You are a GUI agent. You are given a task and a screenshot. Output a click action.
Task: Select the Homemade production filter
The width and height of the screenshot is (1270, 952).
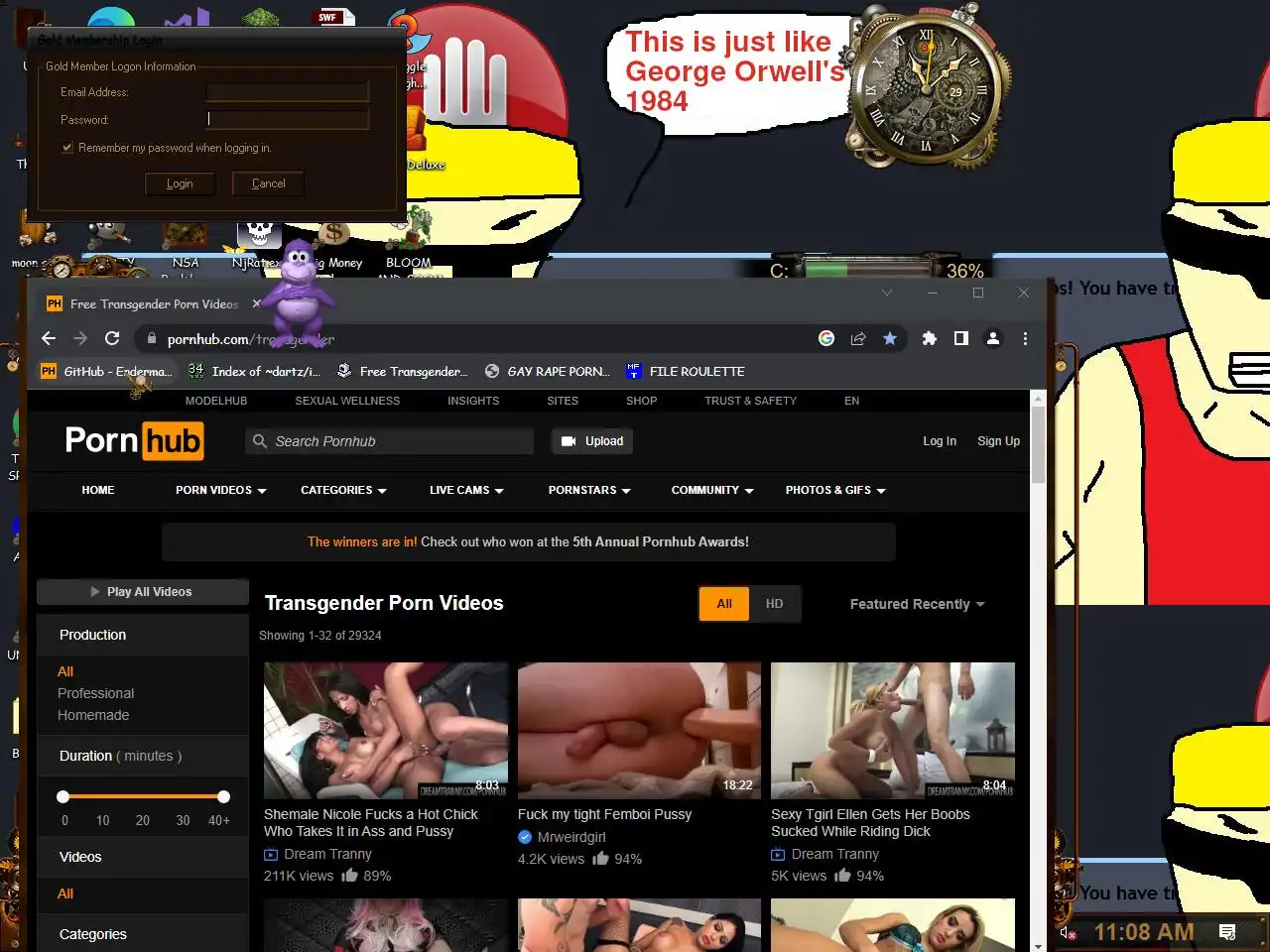coord(93,715)
